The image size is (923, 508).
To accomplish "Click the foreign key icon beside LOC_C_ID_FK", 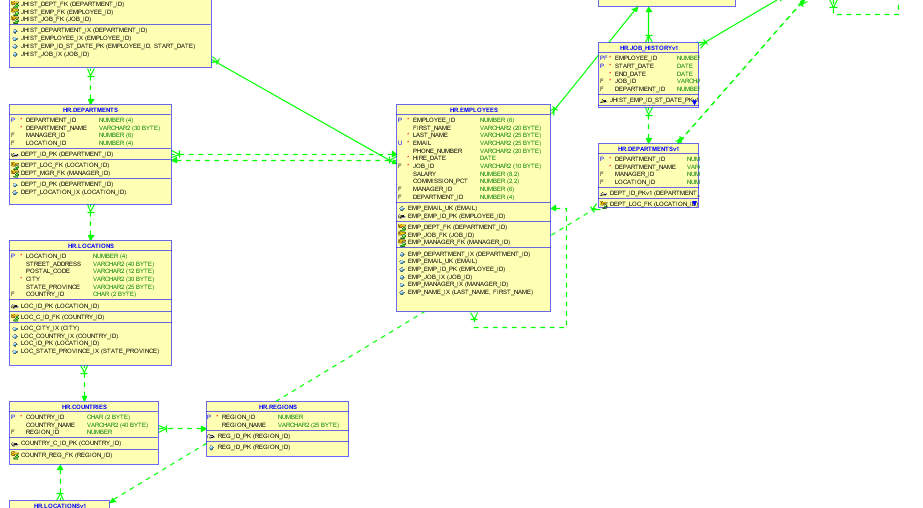I will pyautogui.click(x=15, y=317).
